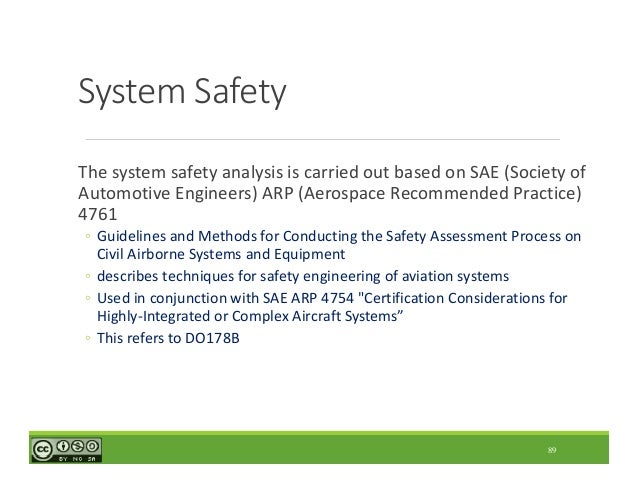Image resolution: width=638 pixels, height=493 pixels.
Task: Click the Creative Commons license badge
Action: pyautogui.click(x=66, y=450)
